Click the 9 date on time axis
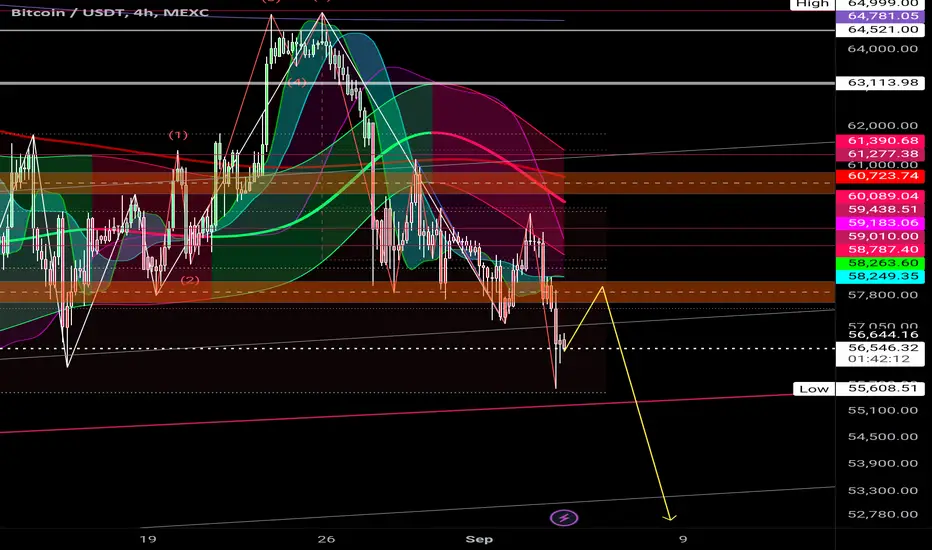Viewport: 932px width, 550px height. click(x=683, y=539)
